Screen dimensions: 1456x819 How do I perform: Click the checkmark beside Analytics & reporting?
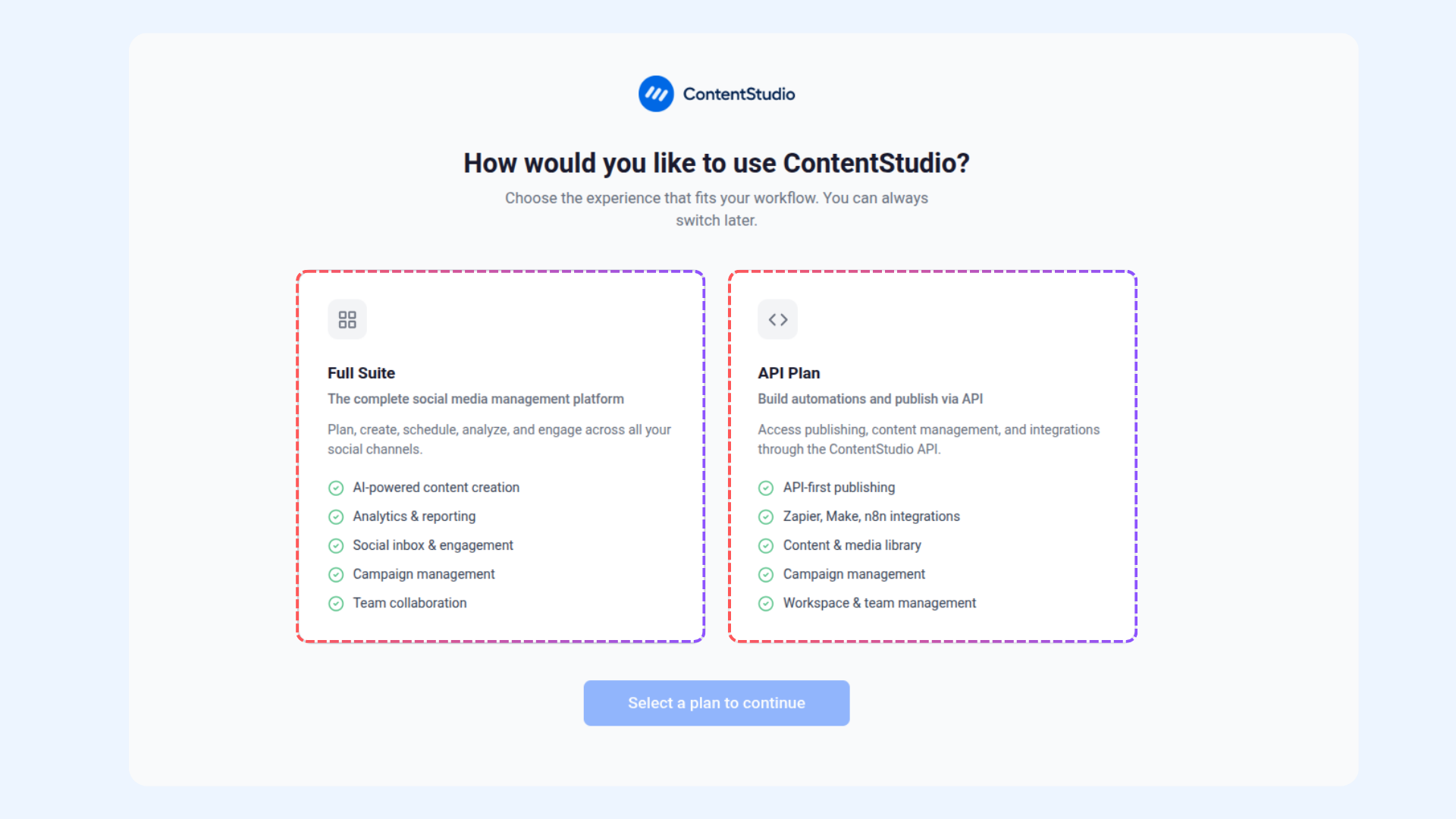pyautogui.click(x=336, y=516)
